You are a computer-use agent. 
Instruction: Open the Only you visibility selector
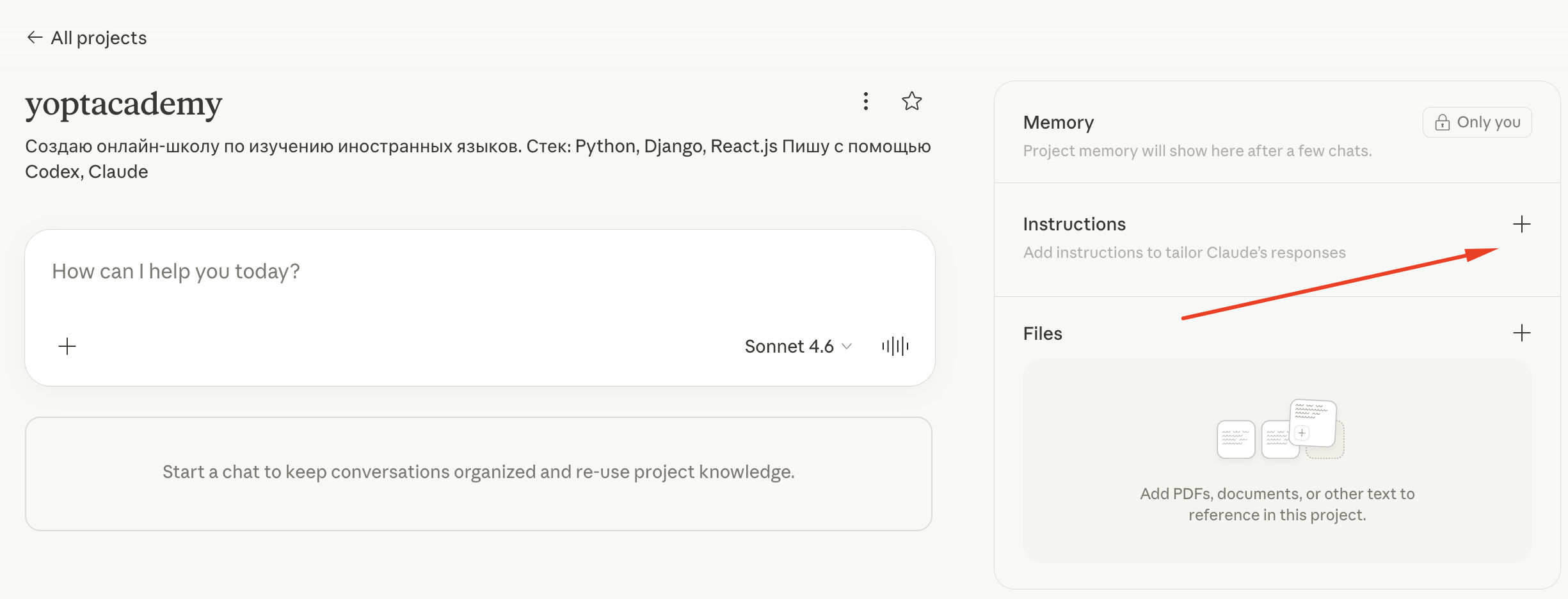pos(1477,122)
